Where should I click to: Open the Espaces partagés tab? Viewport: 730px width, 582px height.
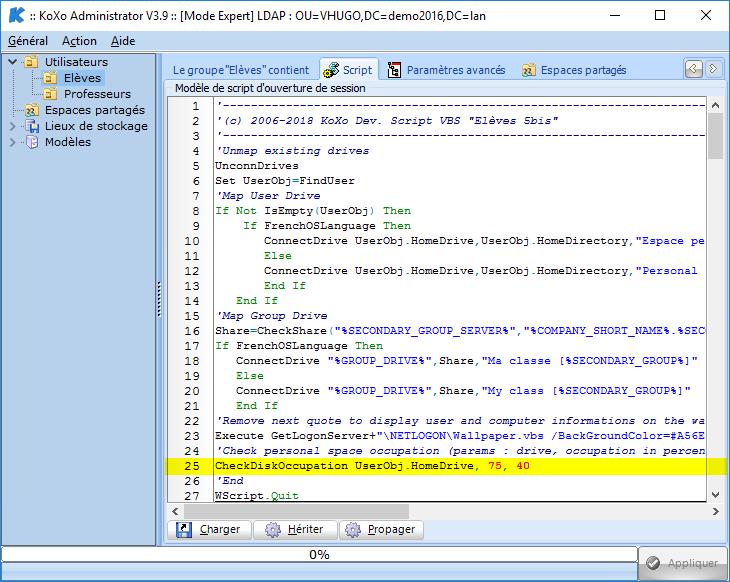tap(574, 70)
